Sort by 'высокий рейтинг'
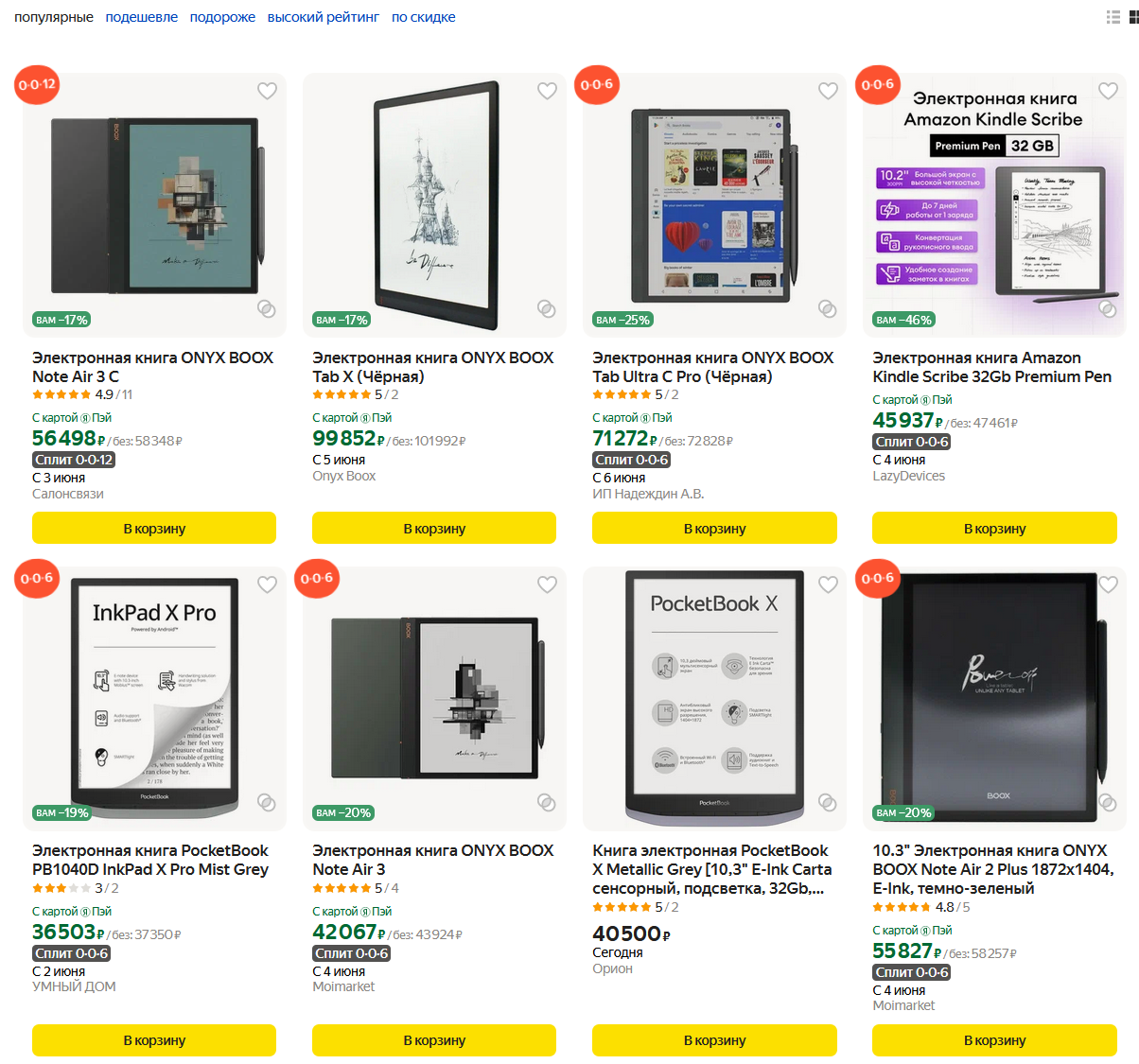 click(x=323, y=17)
